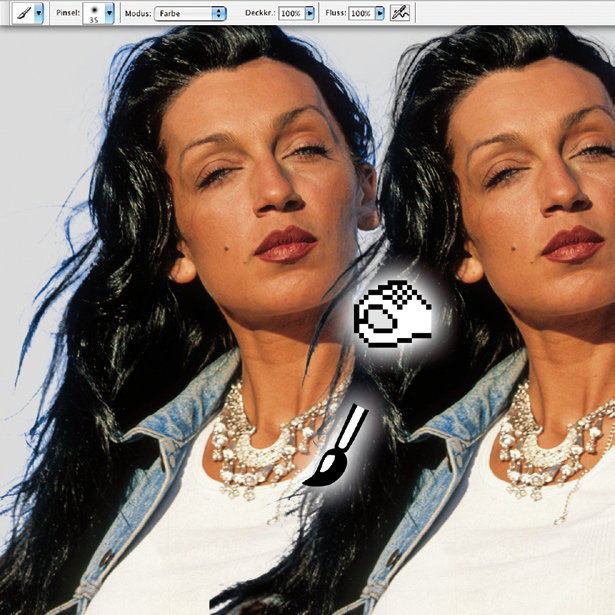
Task: Open the Modus dropdown set to Farbe
Action: point(190,13)
